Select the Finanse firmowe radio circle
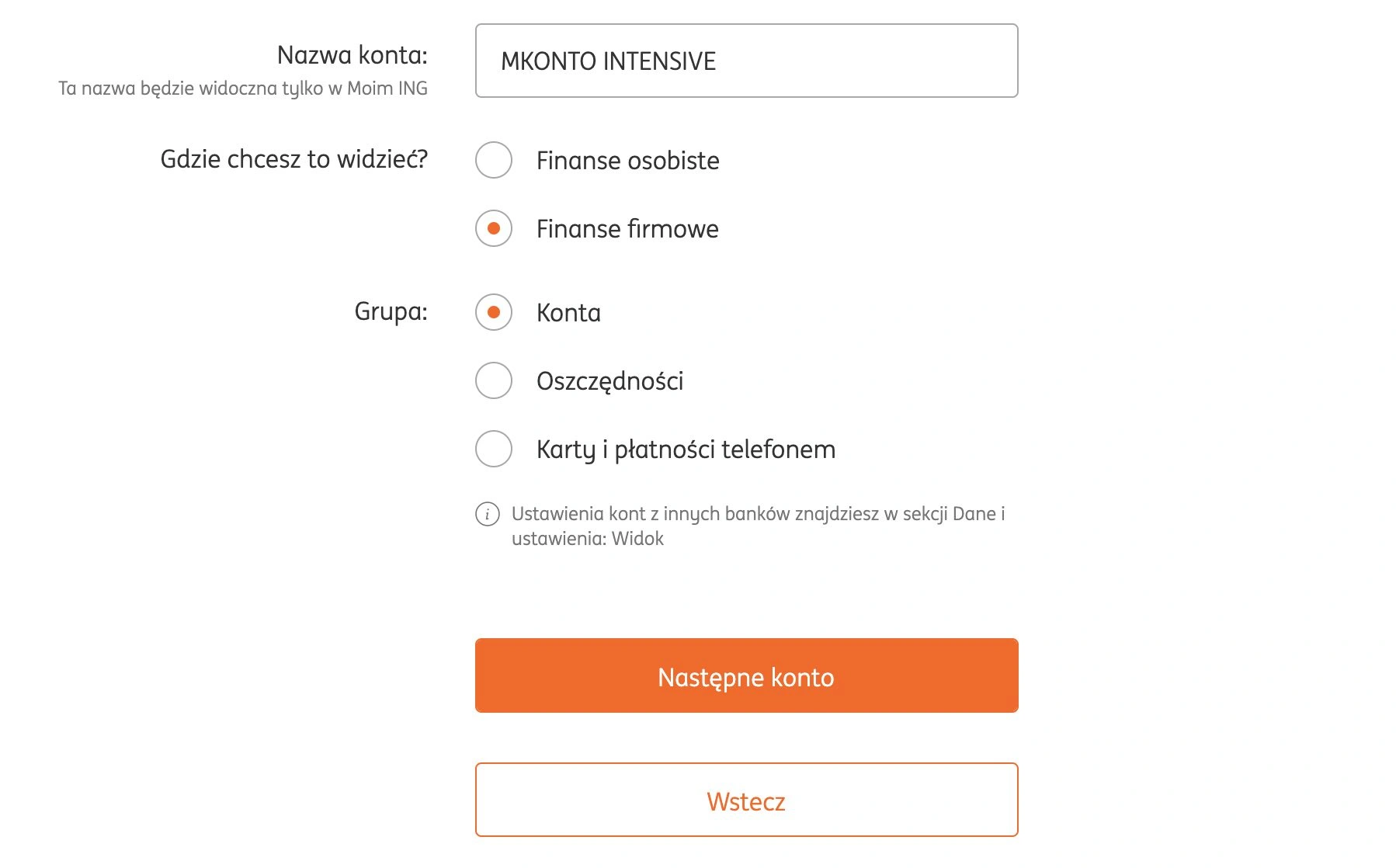 pyautogui.click(x=494, y=228)
